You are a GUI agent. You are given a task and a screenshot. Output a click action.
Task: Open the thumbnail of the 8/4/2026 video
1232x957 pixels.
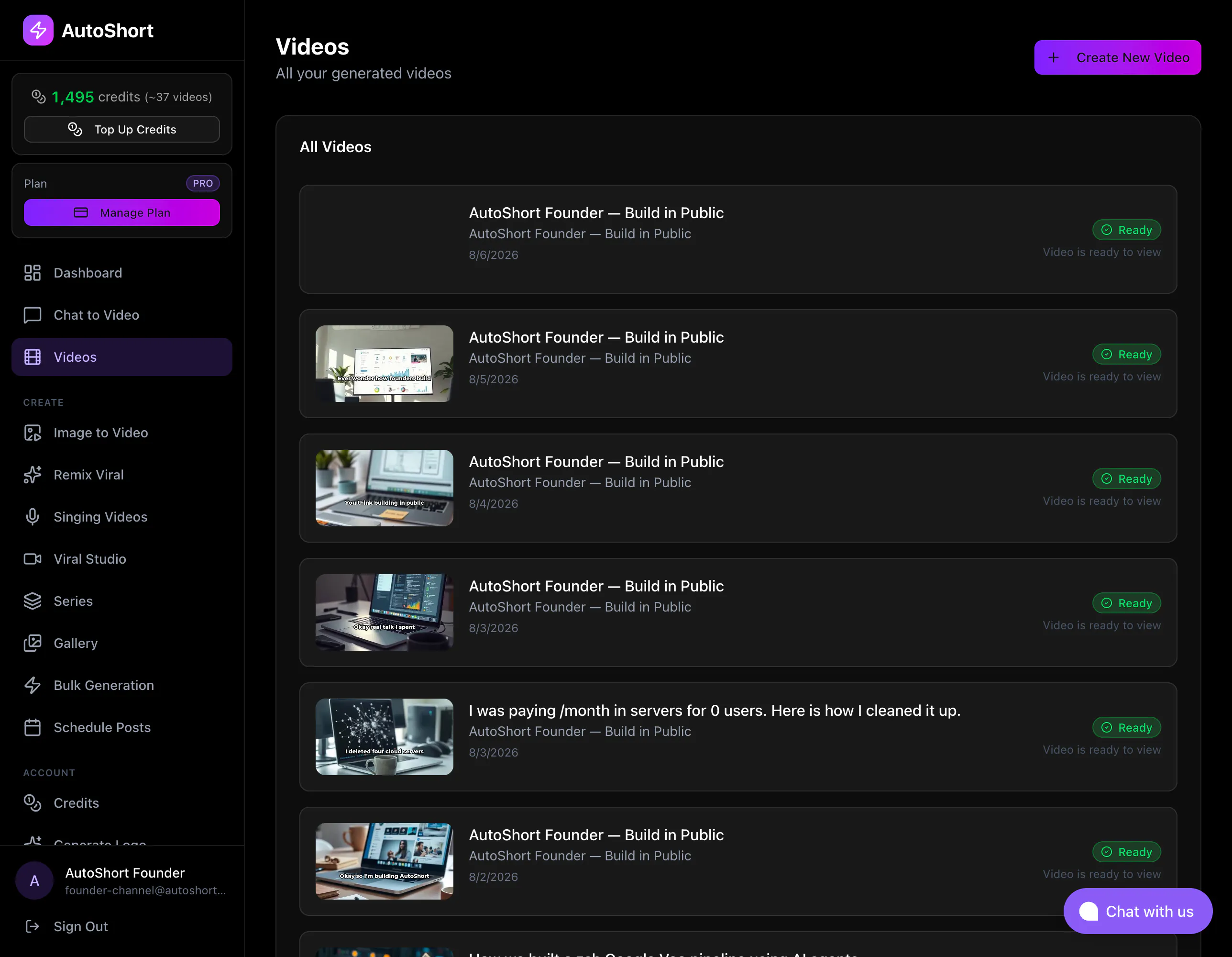[384, 488]
